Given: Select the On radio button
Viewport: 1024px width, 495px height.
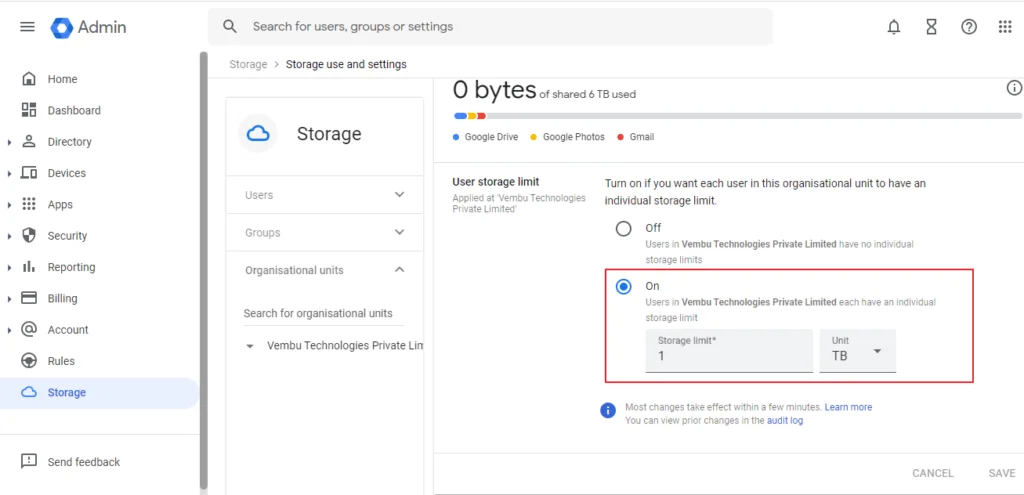Looking at the screenshot, I should point(624,287).
